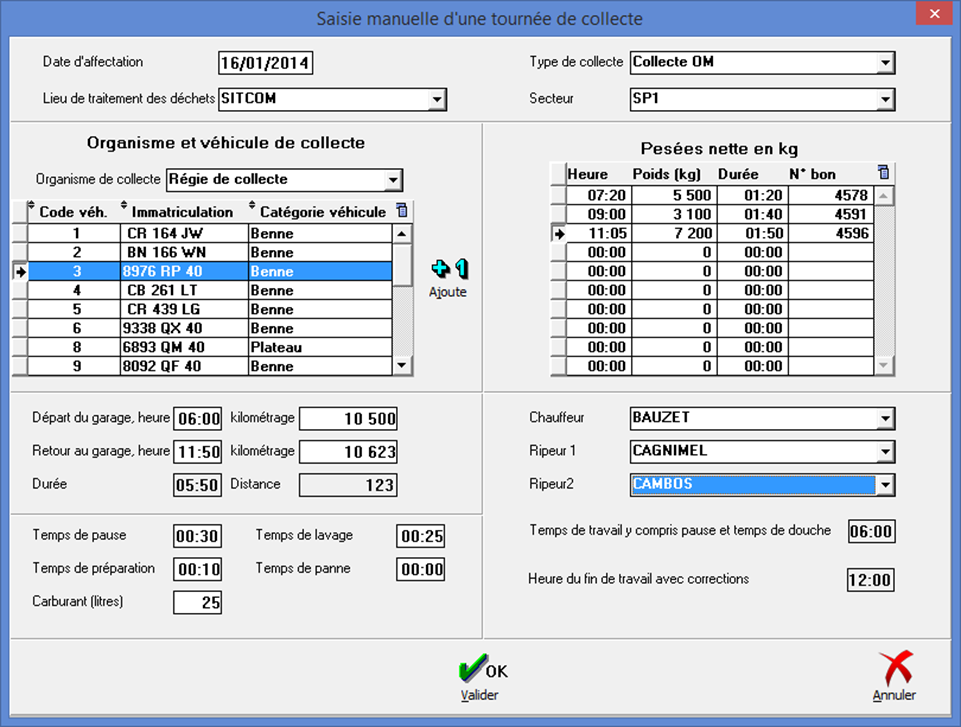This screenshot has width=961, height=727.
Task: Click the Retour au garage heure field
Action: (x=198, y=452)
